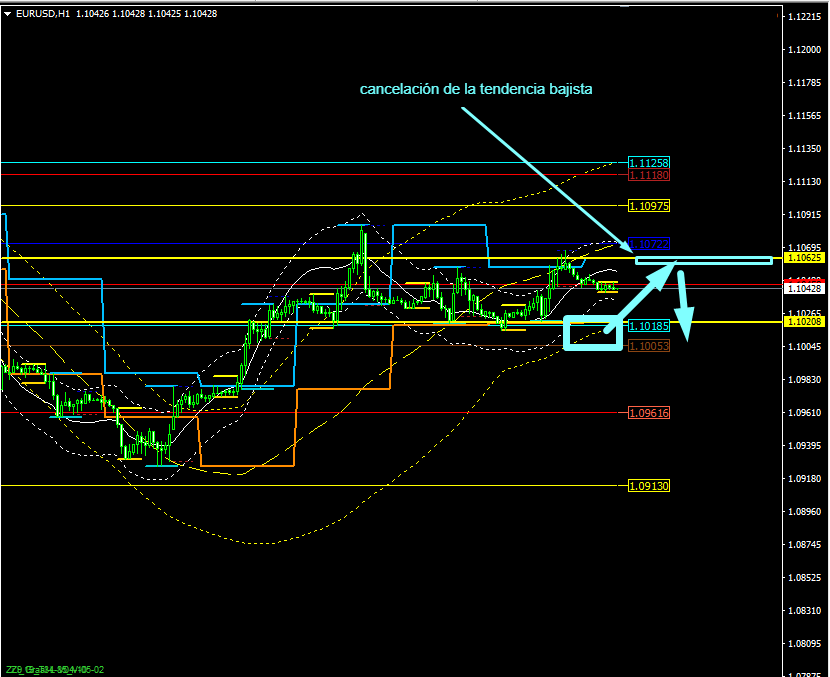Click the 1.10975 yellow price label
This screenshot has height=677, width=830.
pyautogui.click(x=648, y=206)
